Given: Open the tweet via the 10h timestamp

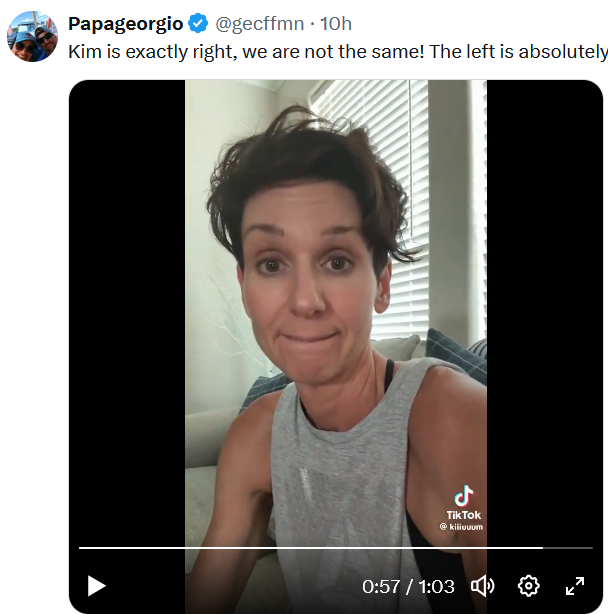Looking at the screenshot, I should click(x=335, y=24).
